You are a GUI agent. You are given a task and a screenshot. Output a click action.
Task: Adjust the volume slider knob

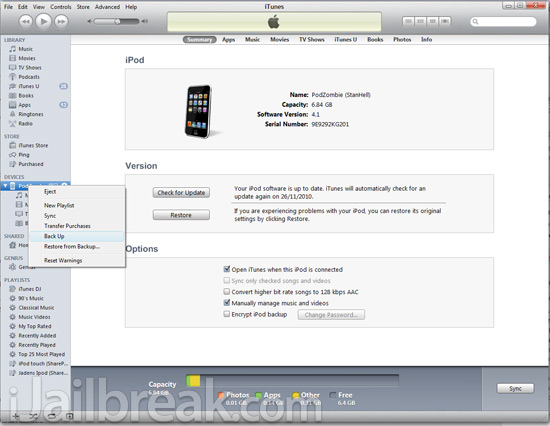118,21
